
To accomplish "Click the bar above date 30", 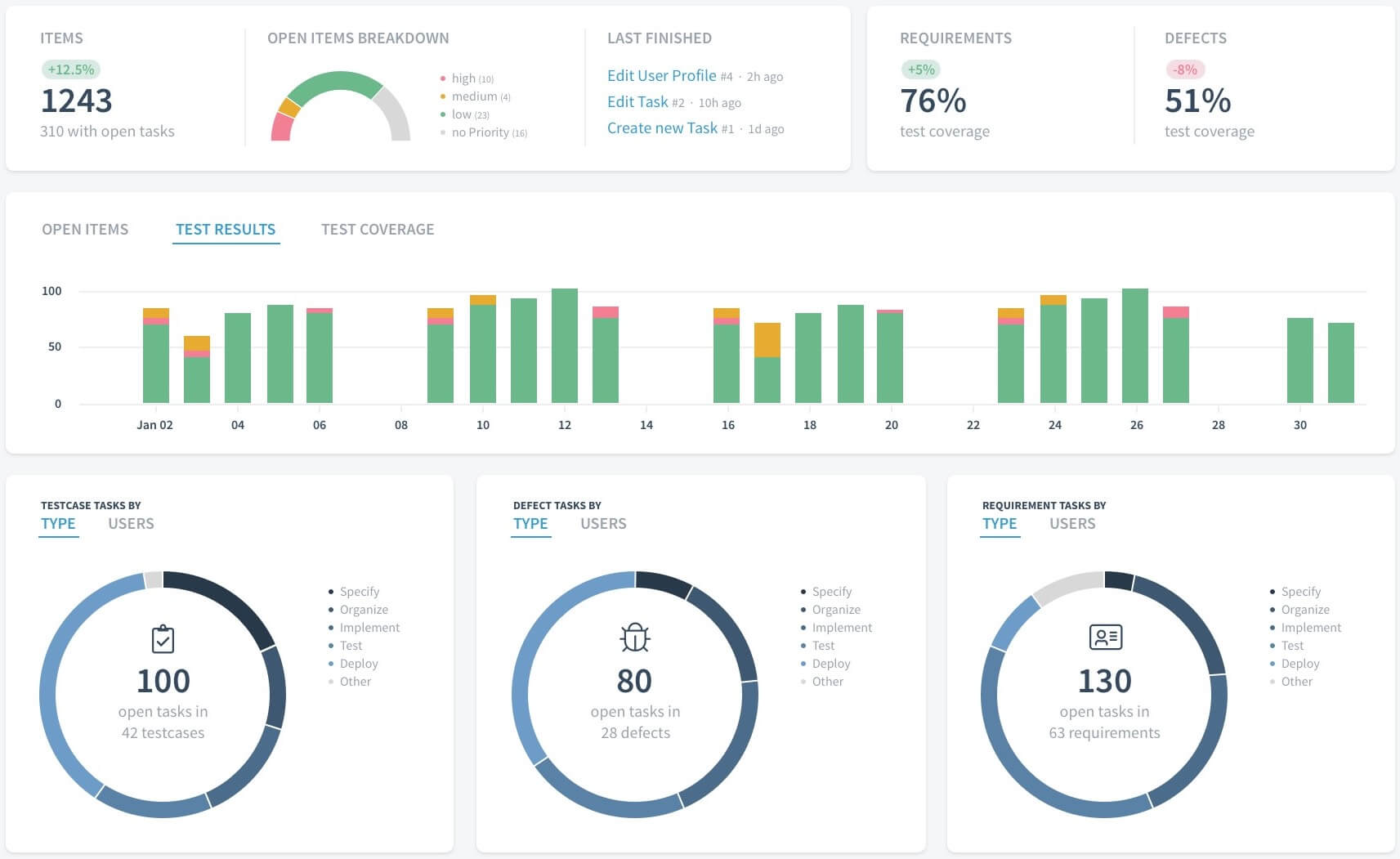I will click(1300, 360).
